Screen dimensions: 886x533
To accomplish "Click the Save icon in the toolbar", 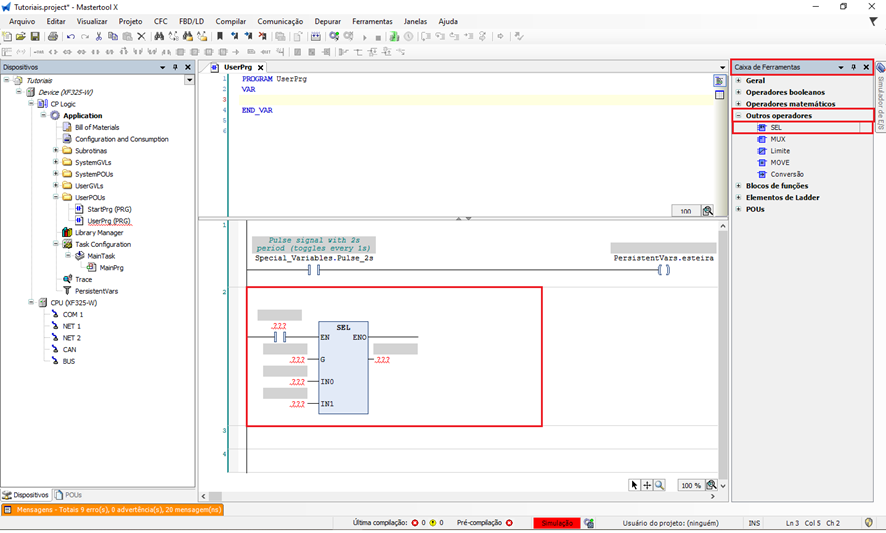I will tap(35, 37).
